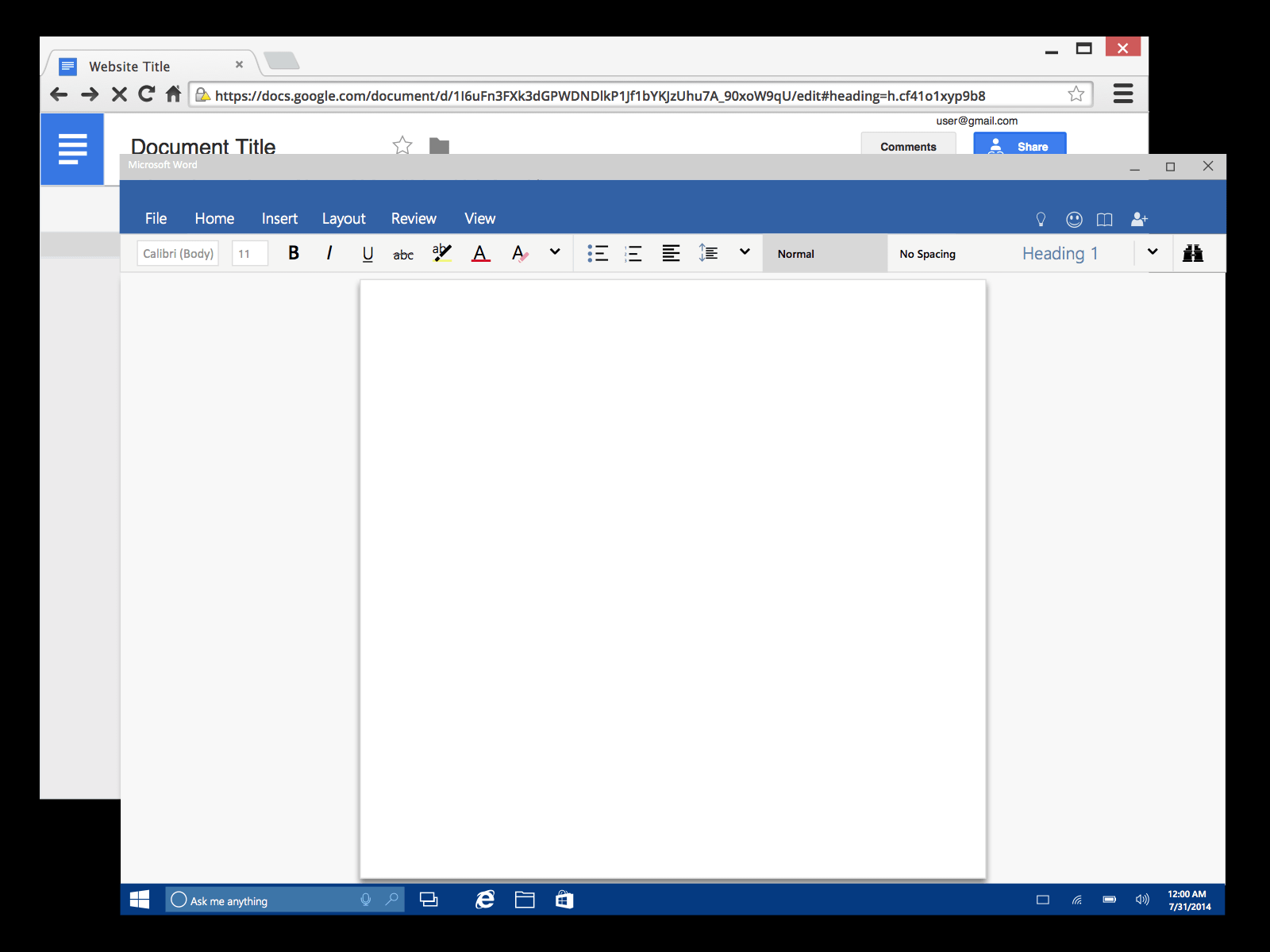Open Comments in the Google Docs window
Screen dimensions: 1270x952
(908, 146)
